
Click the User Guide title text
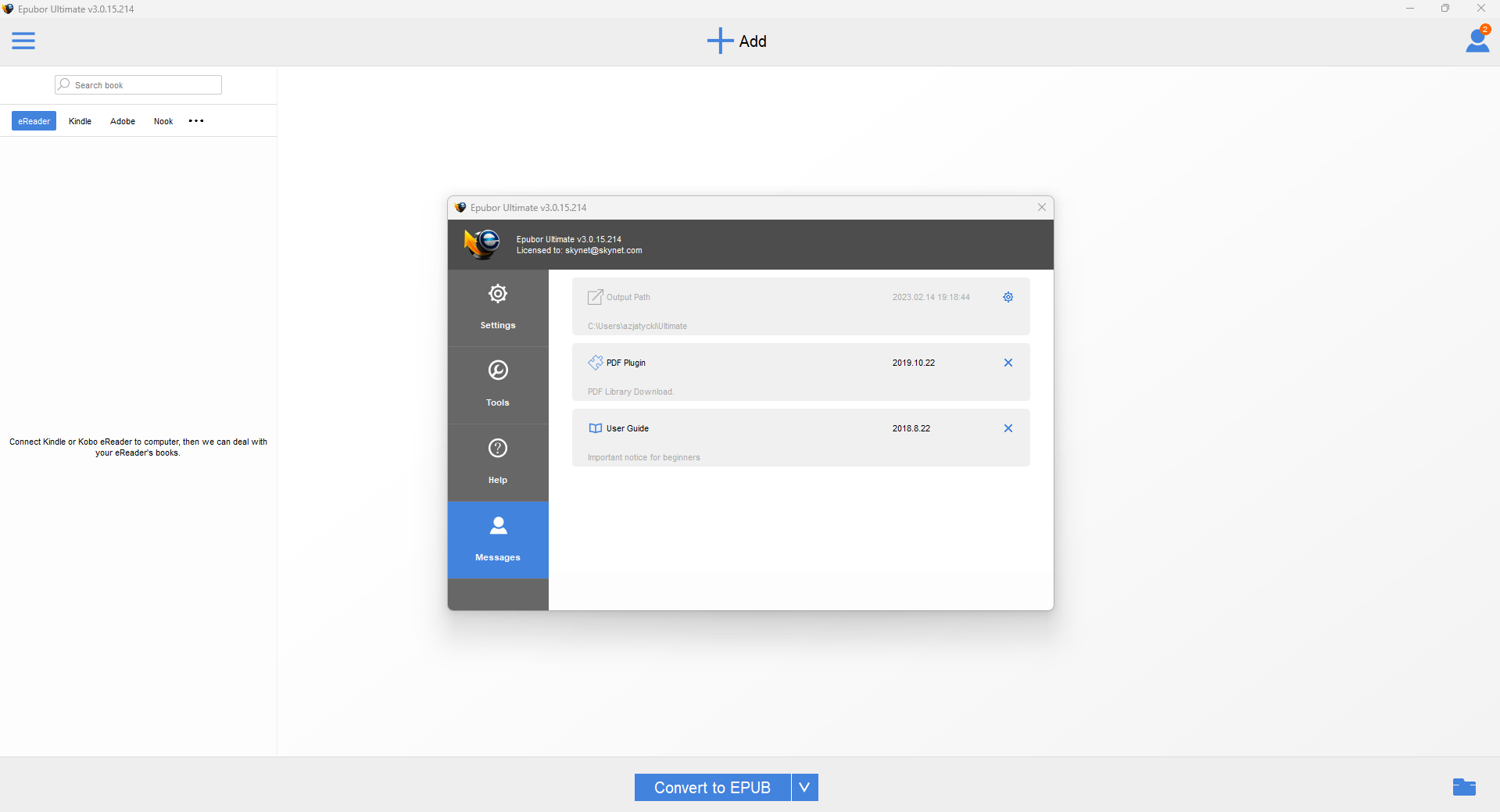pos(628,428)
